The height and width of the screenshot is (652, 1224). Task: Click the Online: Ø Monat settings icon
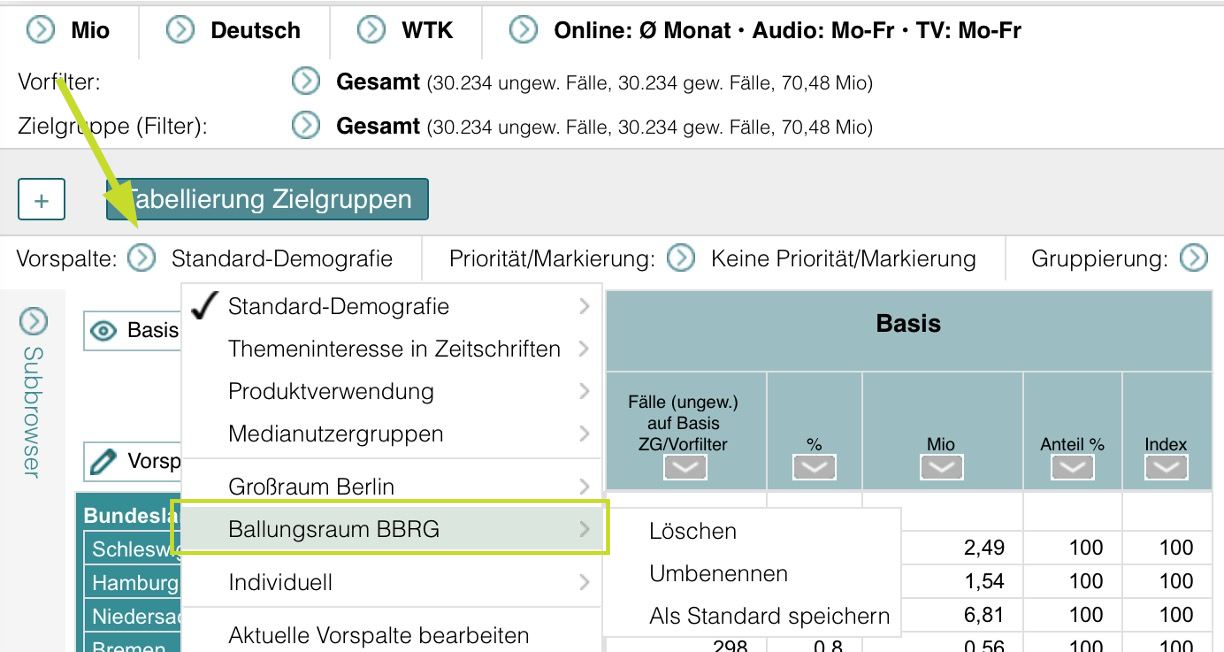(521, 30)
